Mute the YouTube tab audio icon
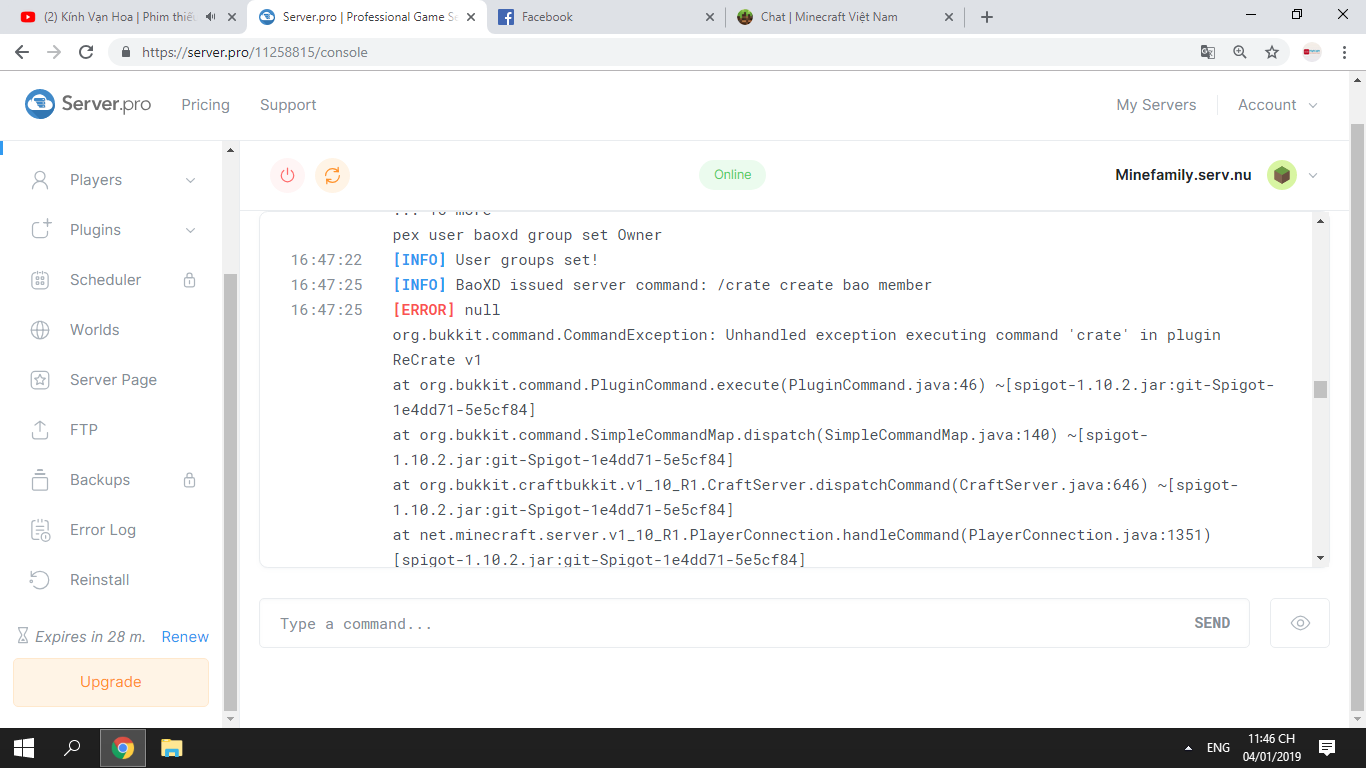The width and height of the screenshot is (1366, 768). [211, 17]
